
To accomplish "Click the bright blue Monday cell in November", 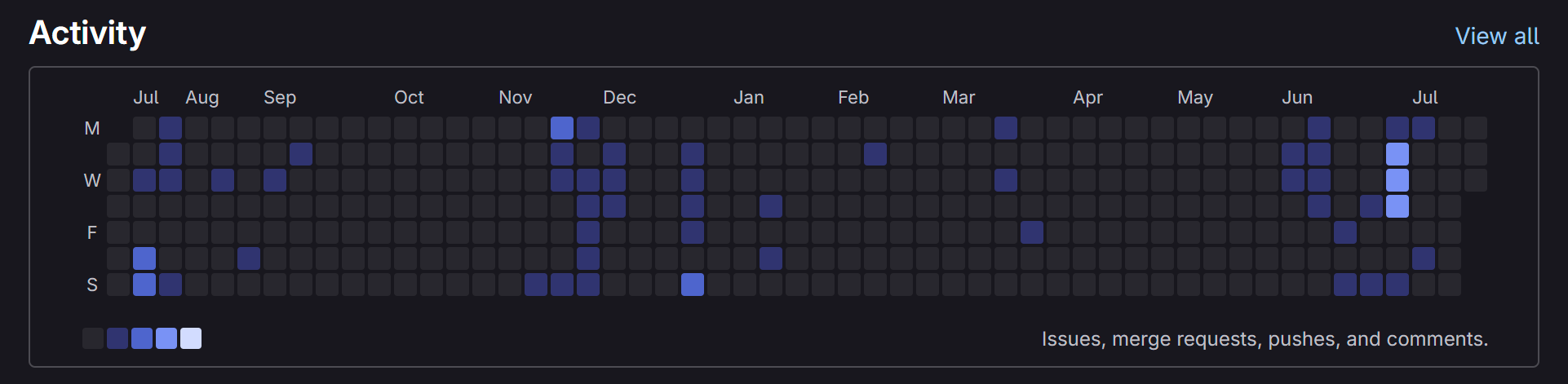I will [562, 128].
